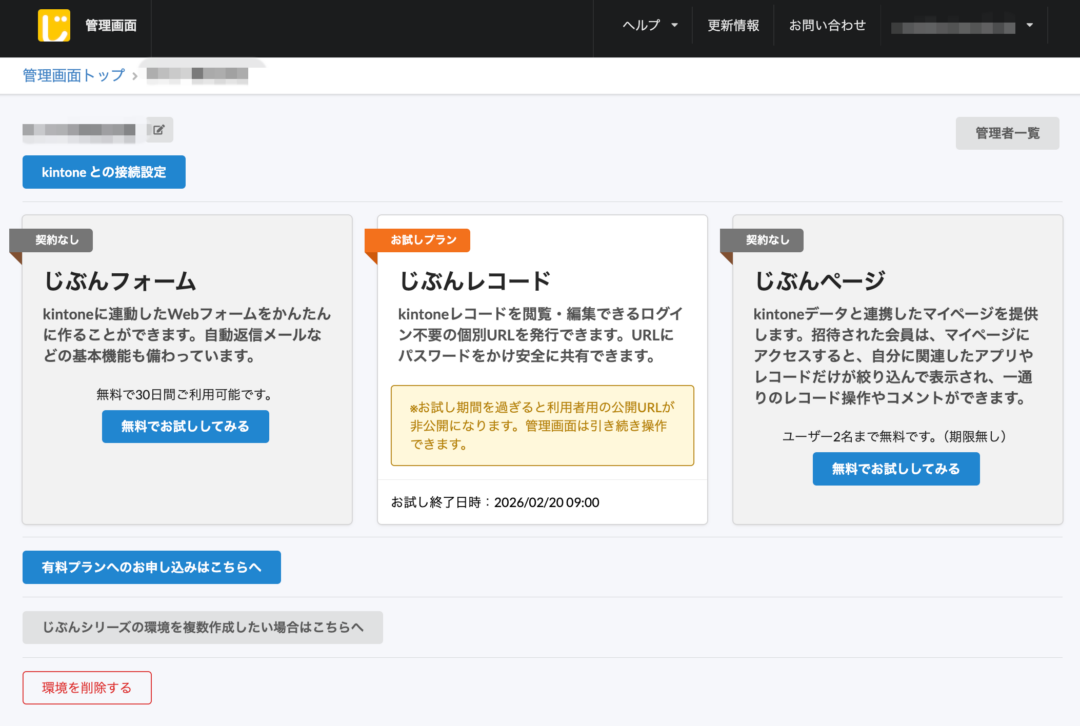
Task: Click the 契約なし badge on じぶんフォーム card
Action: [x=52, y=240]
